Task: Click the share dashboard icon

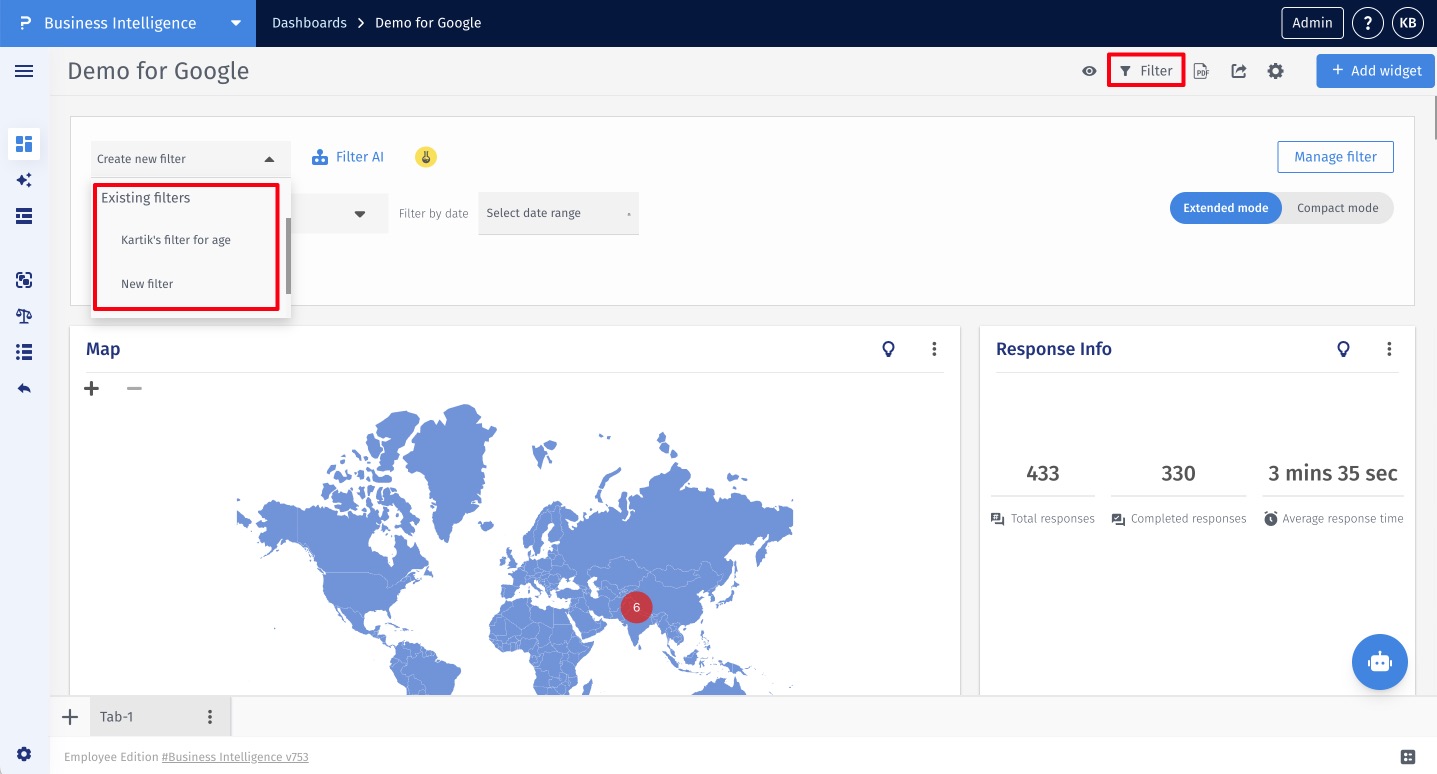Action: 1238,71
